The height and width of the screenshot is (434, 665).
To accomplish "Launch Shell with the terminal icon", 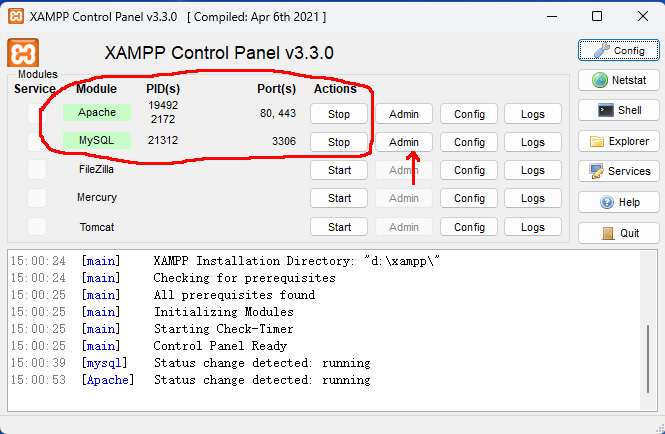I will point(617,111).
